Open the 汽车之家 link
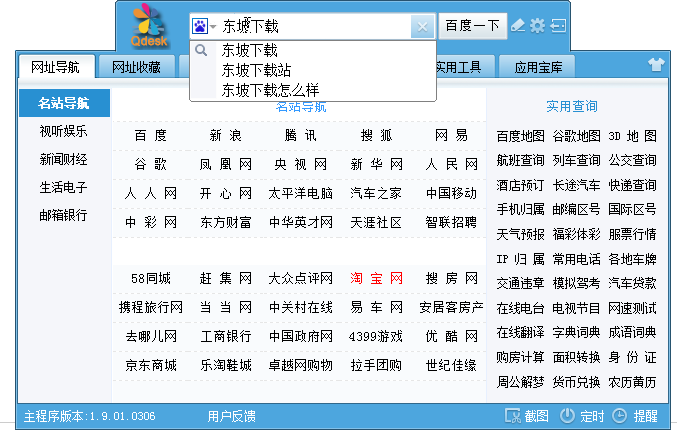 376,193
